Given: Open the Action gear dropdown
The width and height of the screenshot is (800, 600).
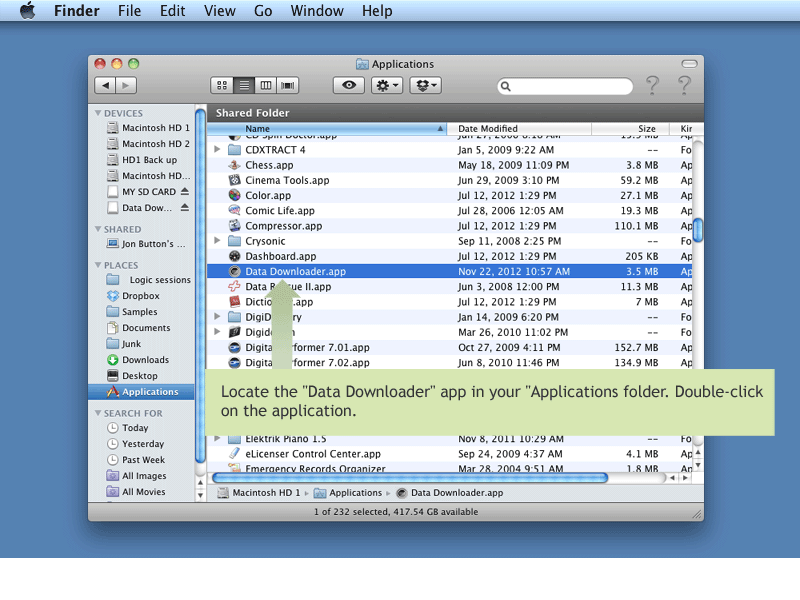Looking at the screenshot, I should click(387, 85).
